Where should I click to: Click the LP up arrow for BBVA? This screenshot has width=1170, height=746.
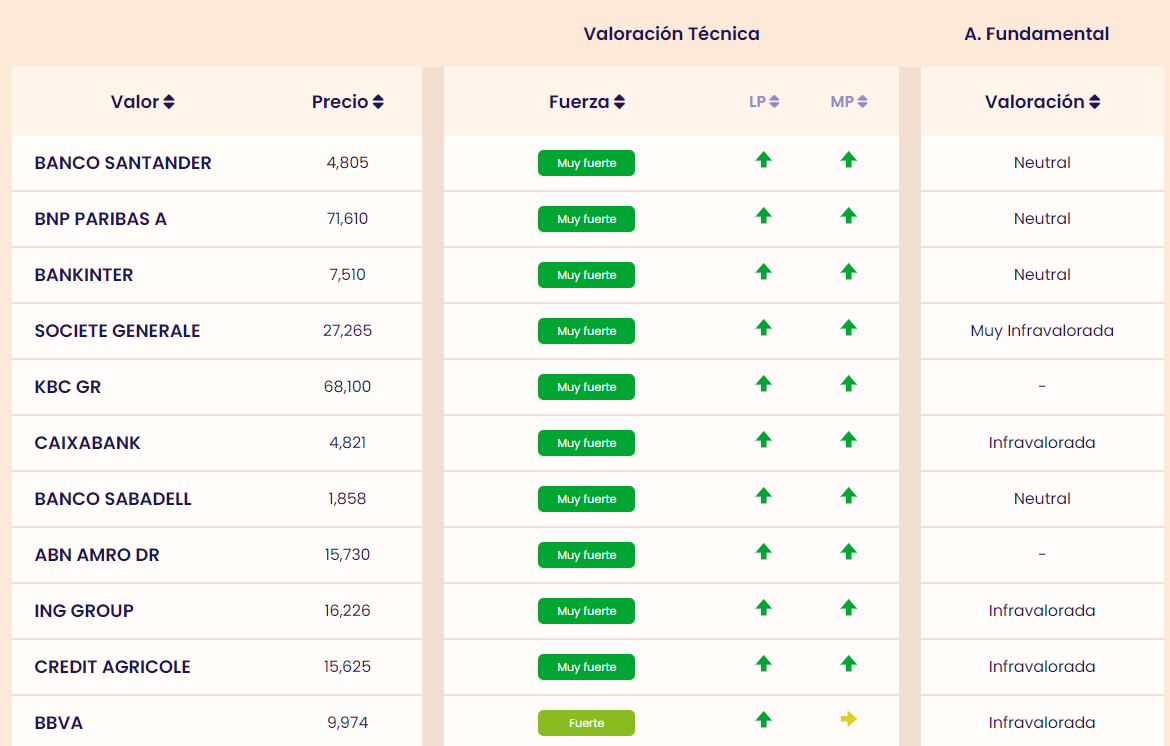[764, 719]
